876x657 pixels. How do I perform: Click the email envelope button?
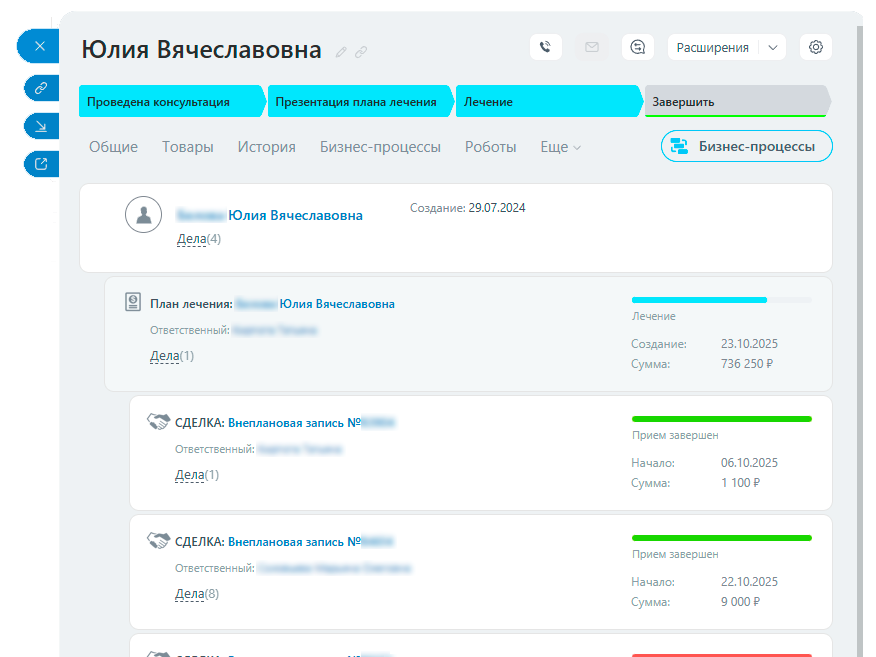592,47
